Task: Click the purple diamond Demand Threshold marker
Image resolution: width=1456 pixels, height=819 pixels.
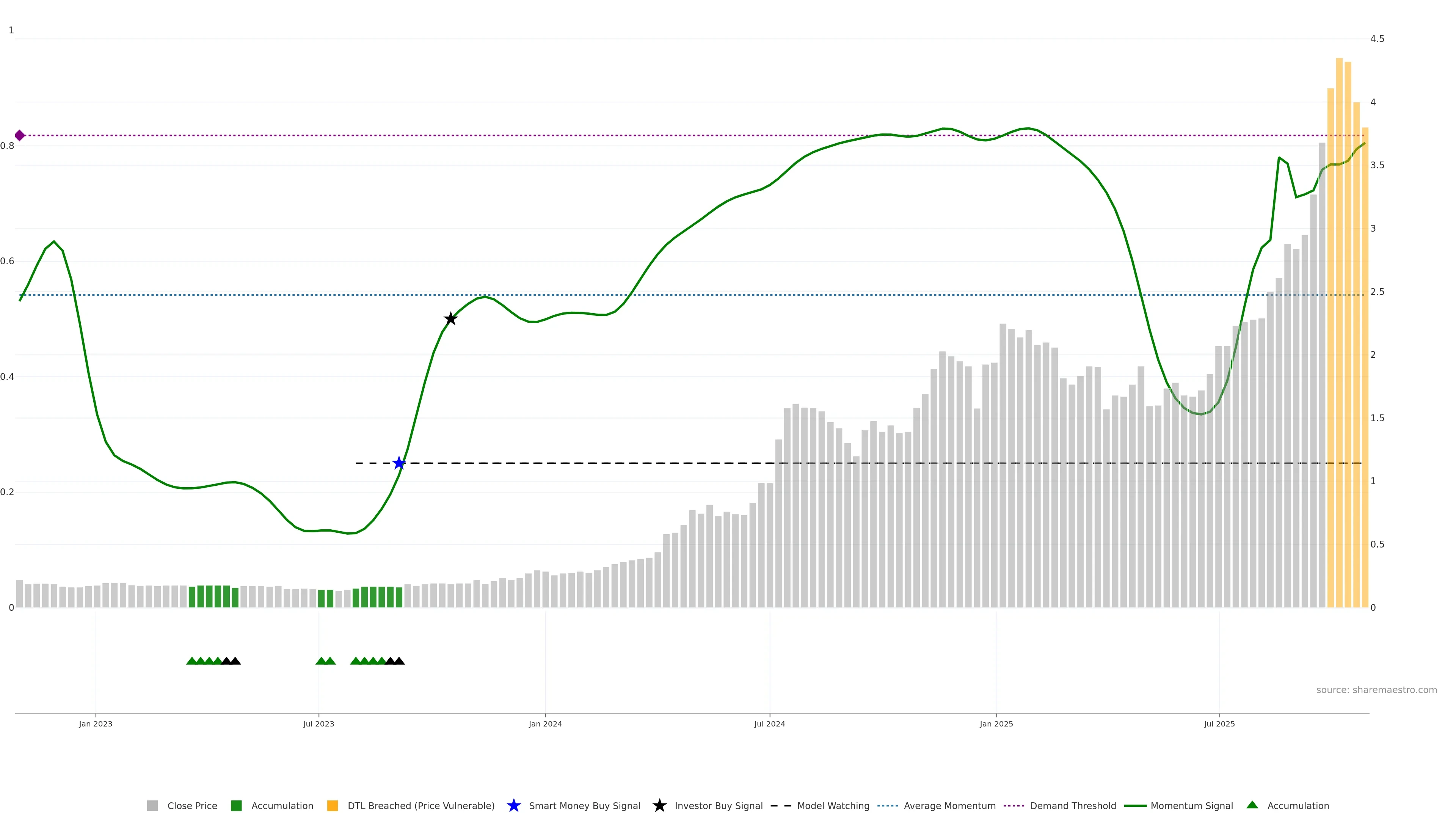Action: tap(20, 136)
